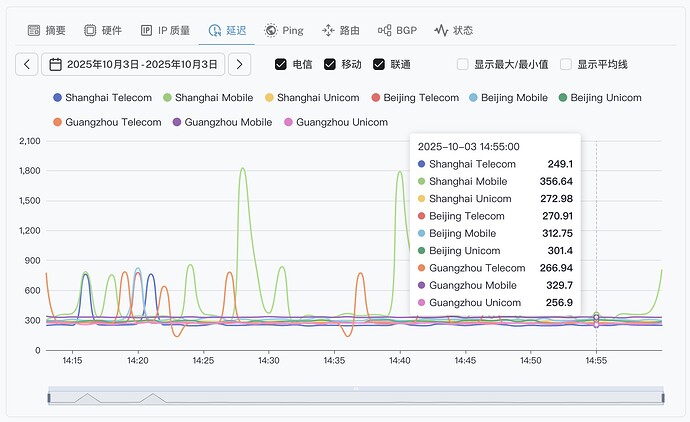
Task: Click tooltip row Beijing Unicom label
Action: click(465, 250)
